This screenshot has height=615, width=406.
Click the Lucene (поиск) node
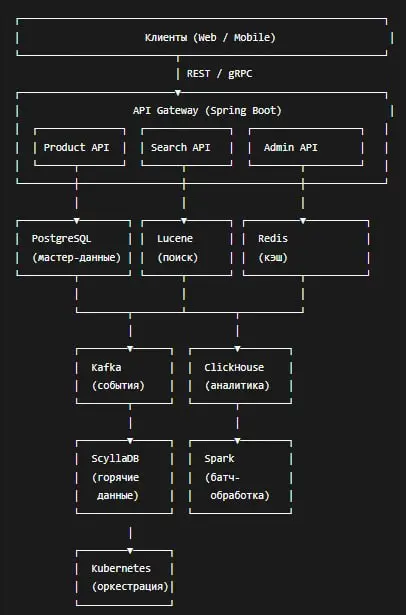pyautogui.click(x=187, y=248)
